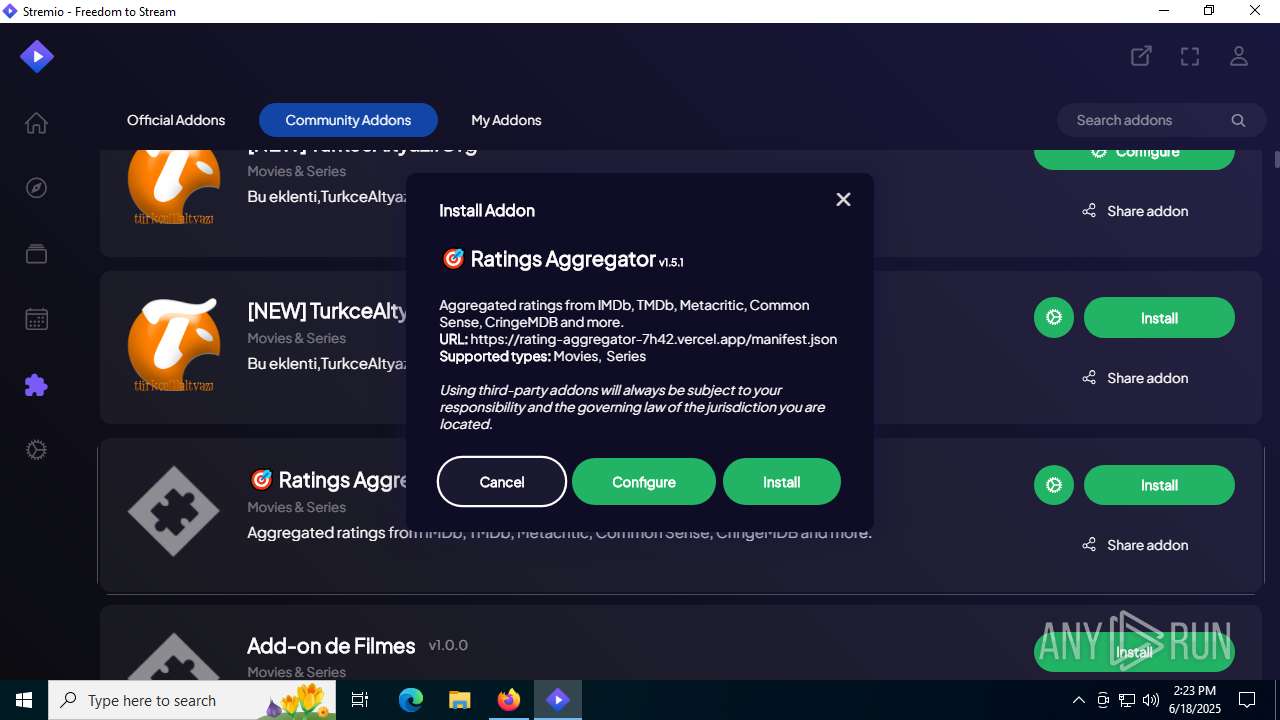Screen dimensions: 1280x720
Task: Click the Ratings Aggregator dialog title
Action: pos(563,259)
